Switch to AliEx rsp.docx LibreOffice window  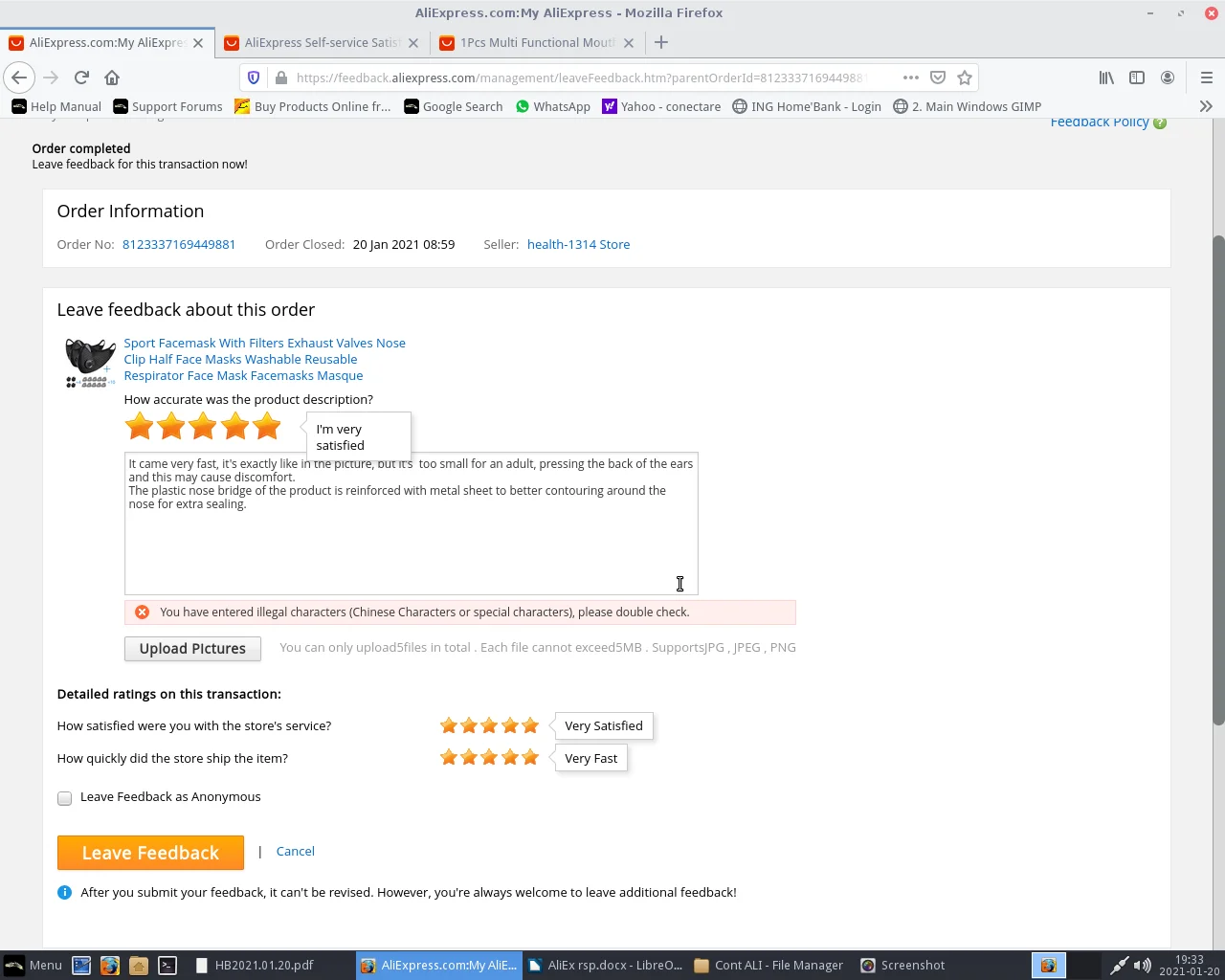[605, 966]
